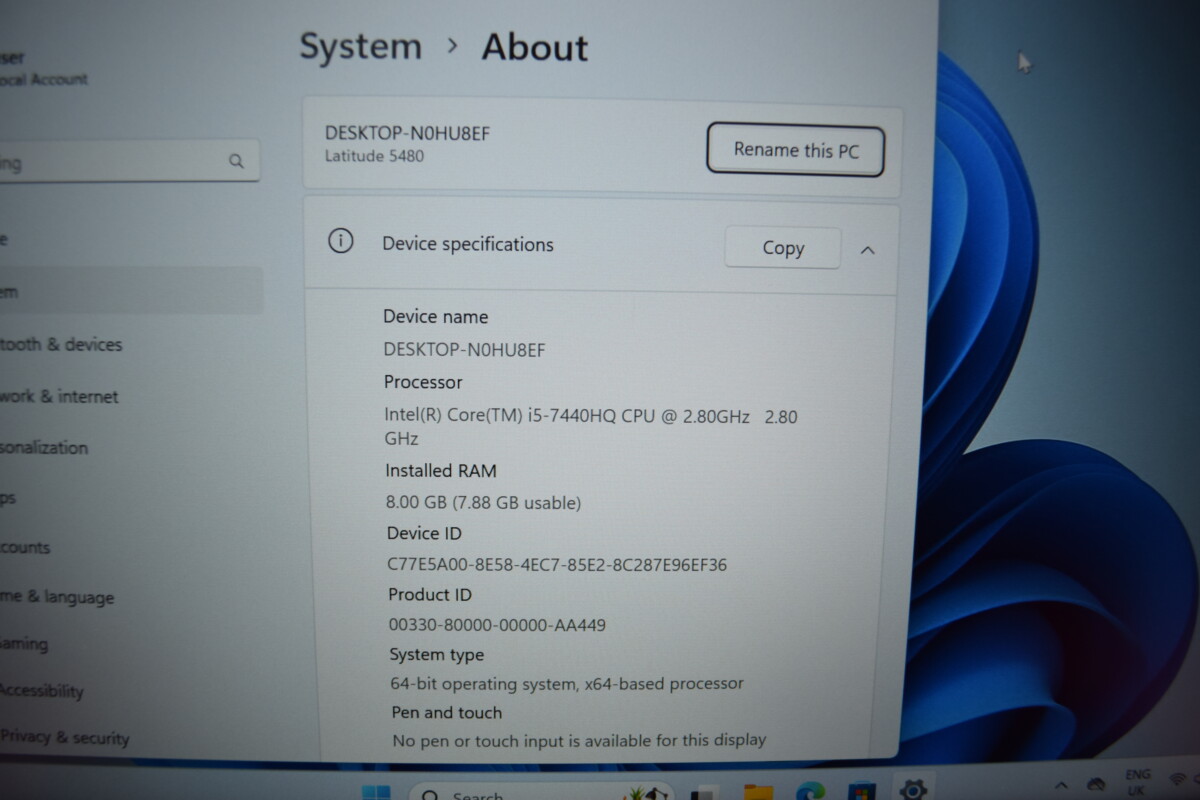The height and width of the screenshot is (800, 1200).
Task: Click the OneDrive cloud tray icon
Action: click(1096, 784)
